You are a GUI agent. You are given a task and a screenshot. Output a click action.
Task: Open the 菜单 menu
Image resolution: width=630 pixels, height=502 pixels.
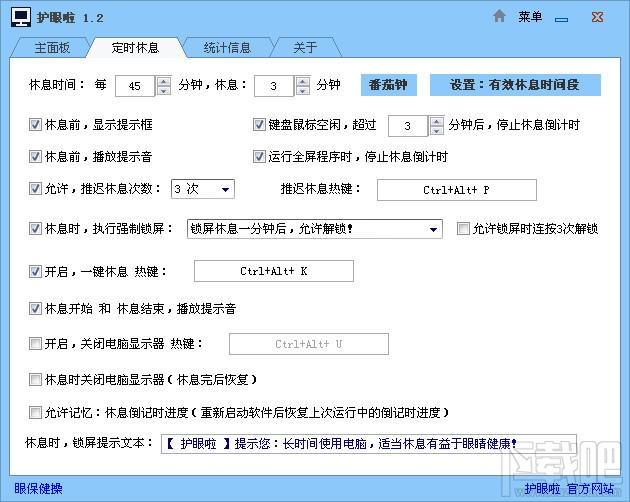530,16
